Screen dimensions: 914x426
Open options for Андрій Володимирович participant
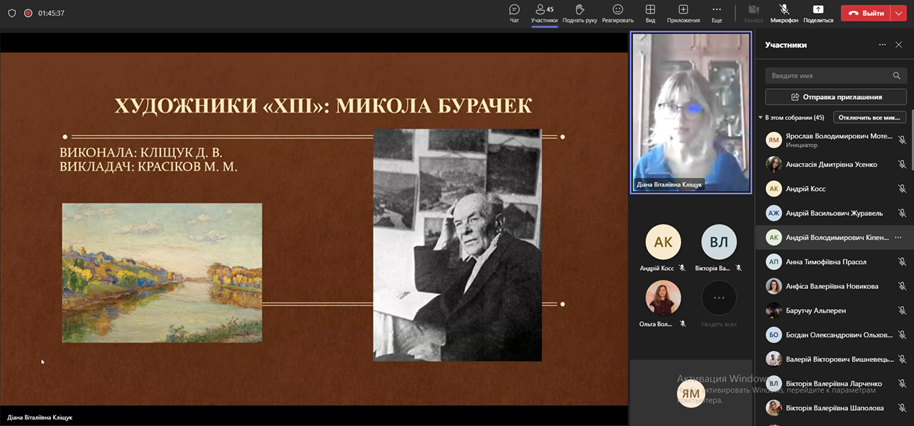coord(898,237)
